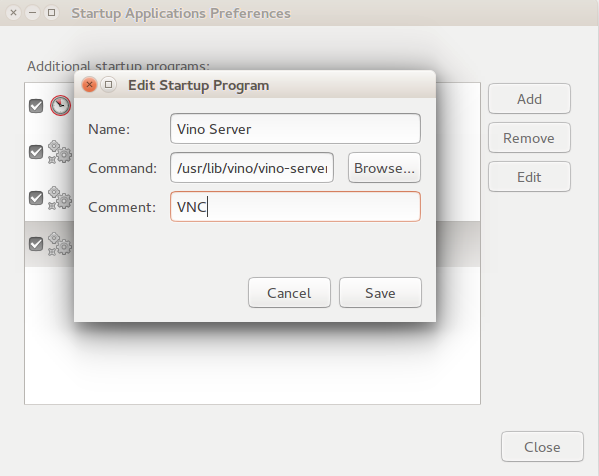Select the highlighted fourth entry's gears icon
The image size is (599, 476).
(x=60, y=244)
